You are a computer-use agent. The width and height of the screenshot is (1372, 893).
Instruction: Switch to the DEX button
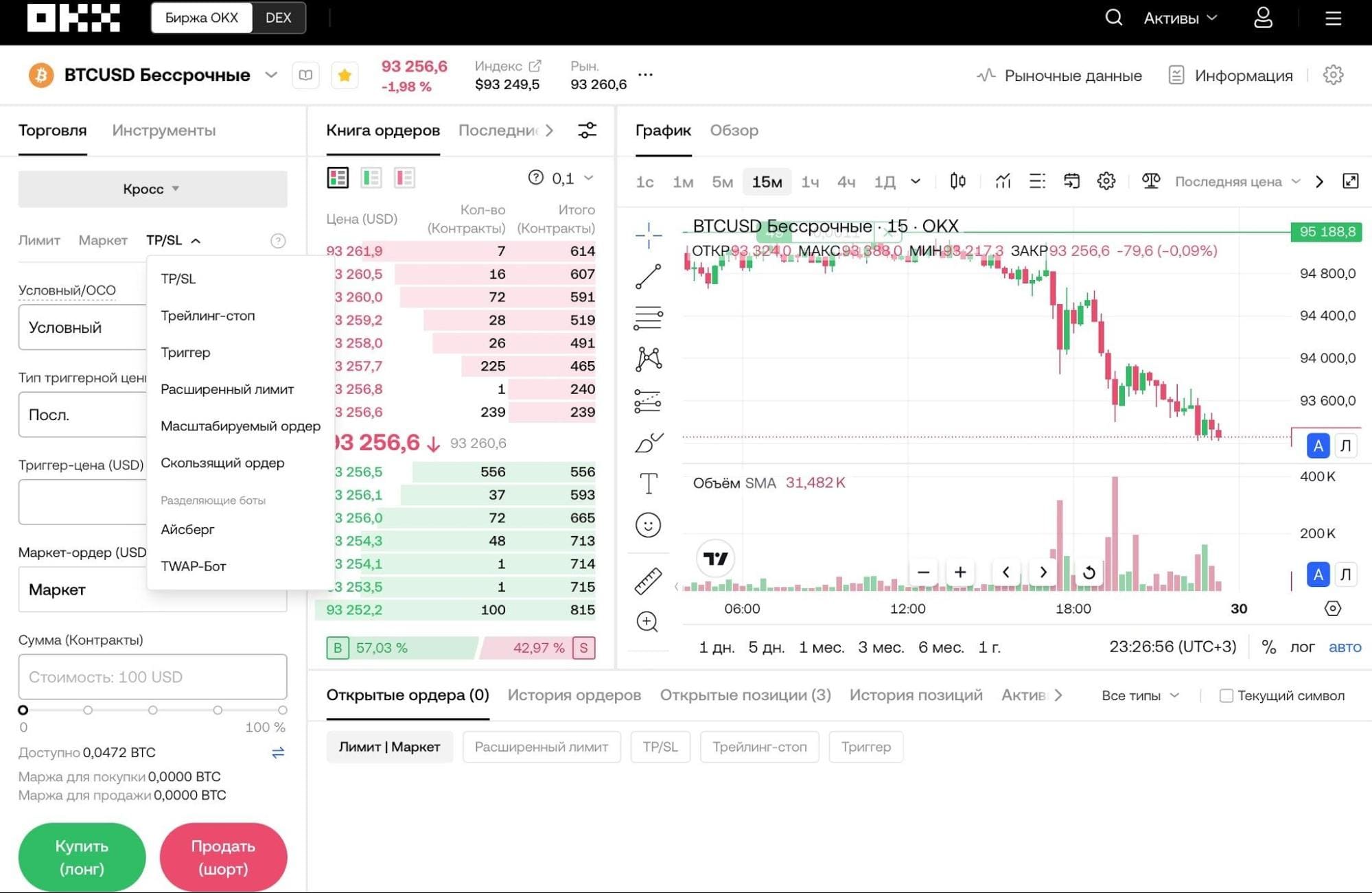click(279, 18)
